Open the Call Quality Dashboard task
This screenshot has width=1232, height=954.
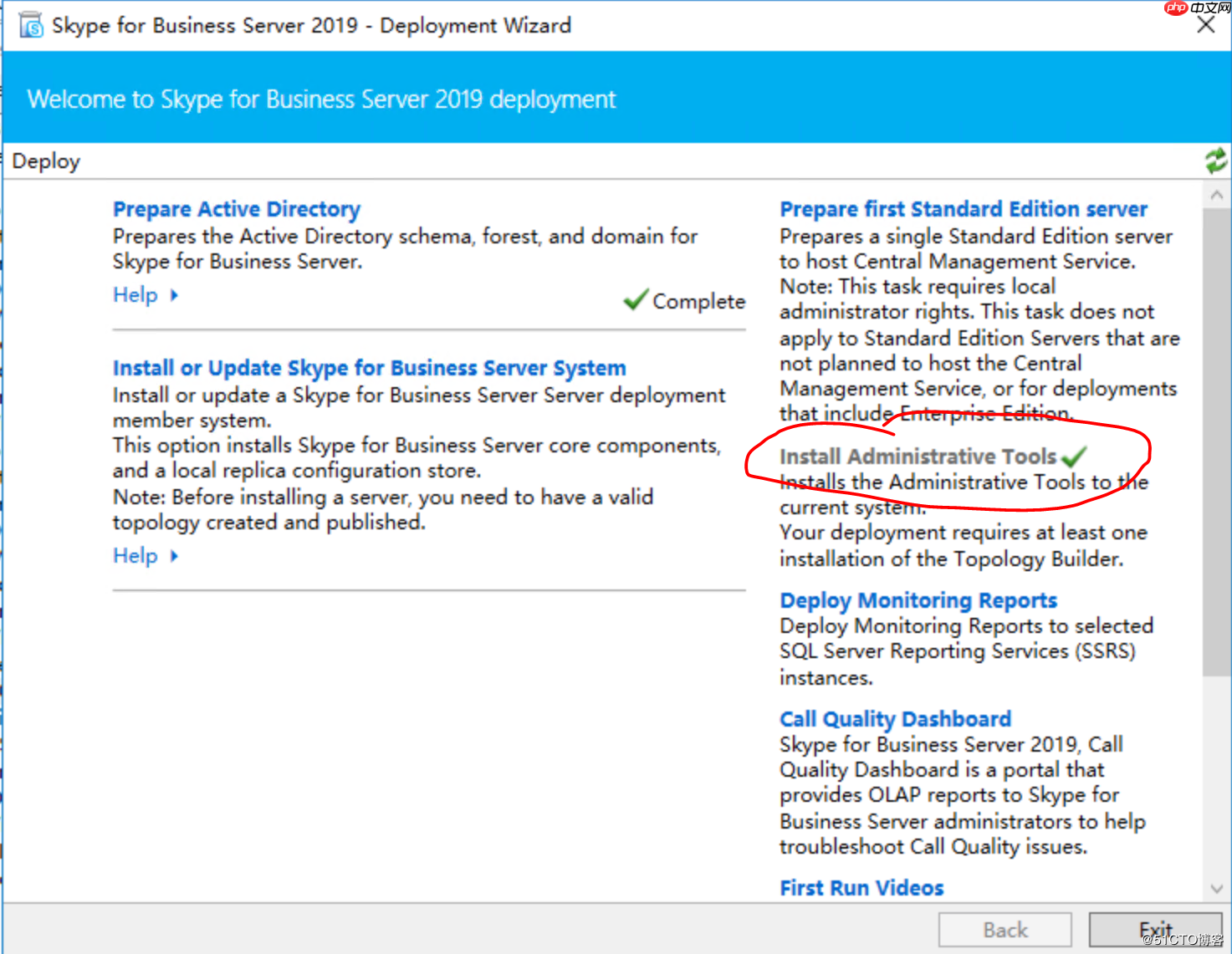(894, 718)
